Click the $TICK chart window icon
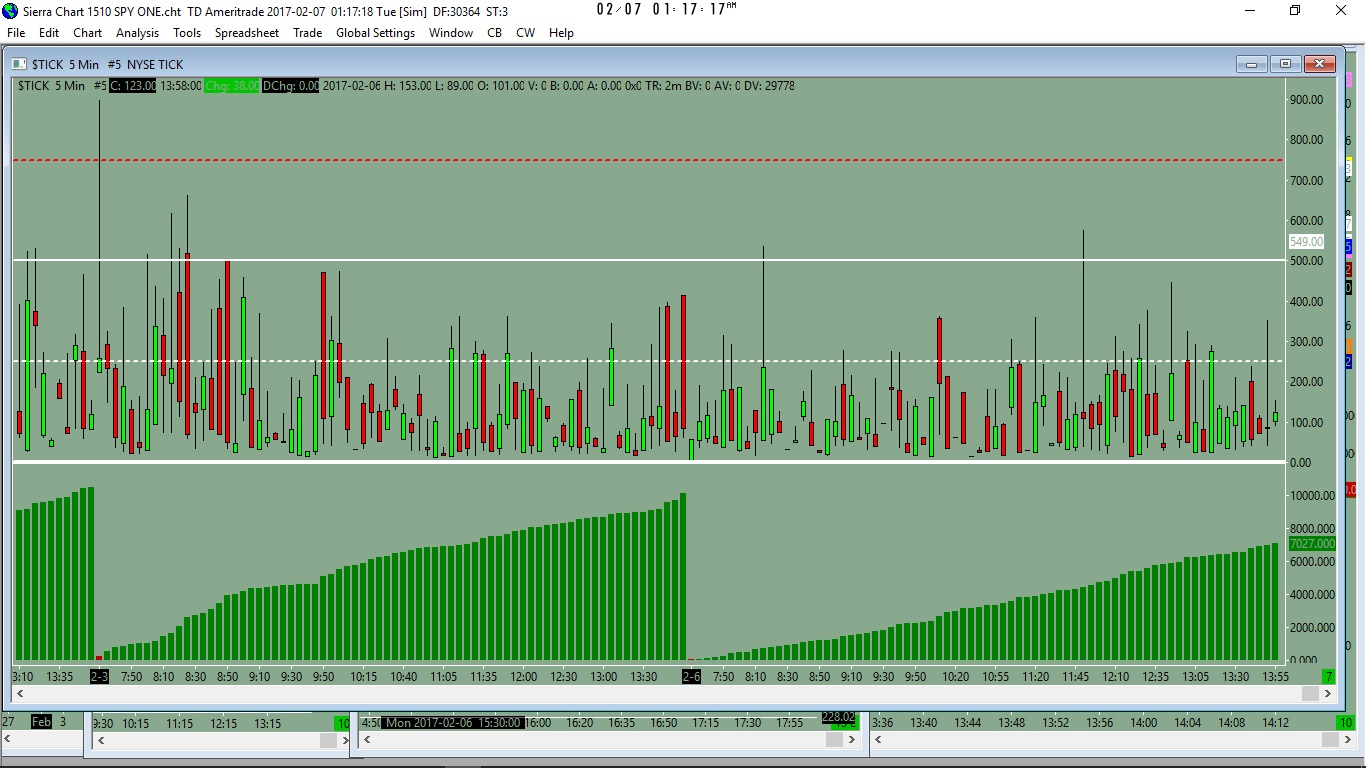This screenshot has height=768, width=1366. pos(20,64)
